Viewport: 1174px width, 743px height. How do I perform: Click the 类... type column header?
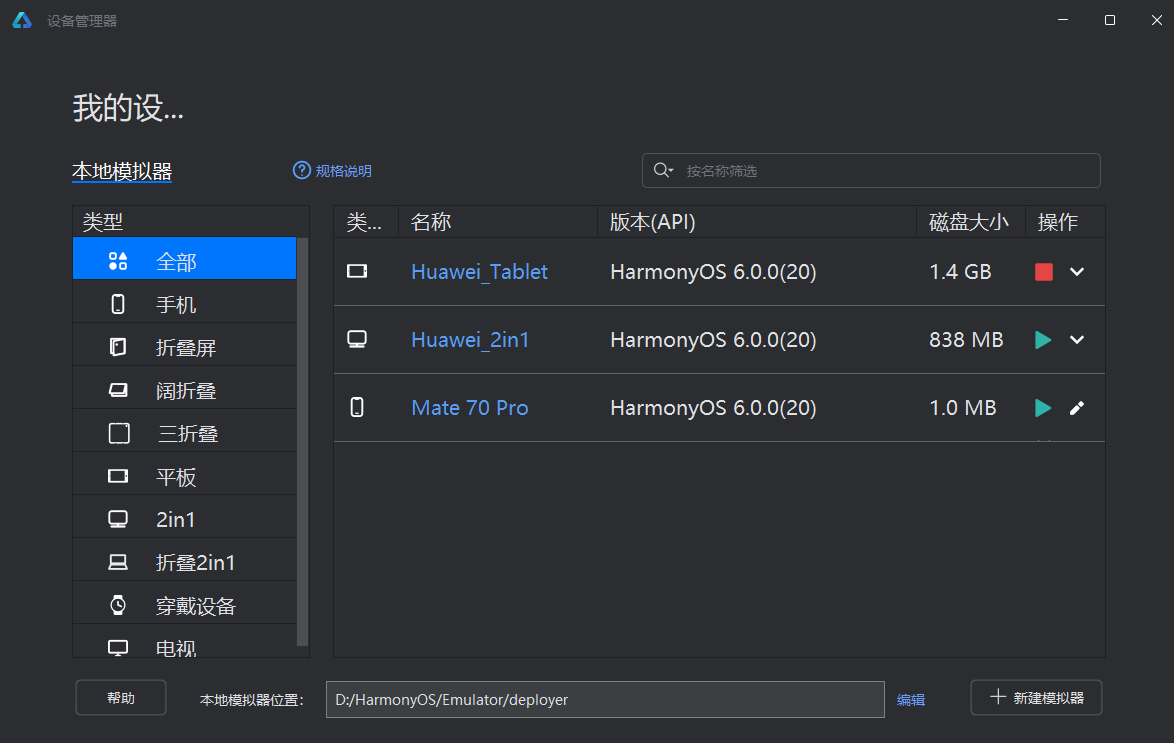pos(365,222)
